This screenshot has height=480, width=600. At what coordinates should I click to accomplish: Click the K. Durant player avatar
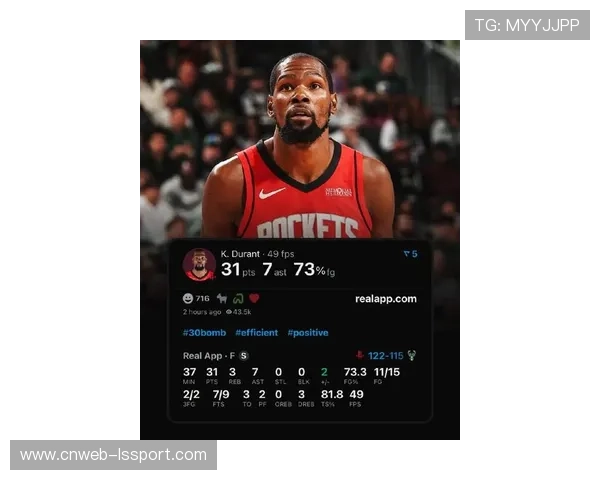[x=199, y=264]
